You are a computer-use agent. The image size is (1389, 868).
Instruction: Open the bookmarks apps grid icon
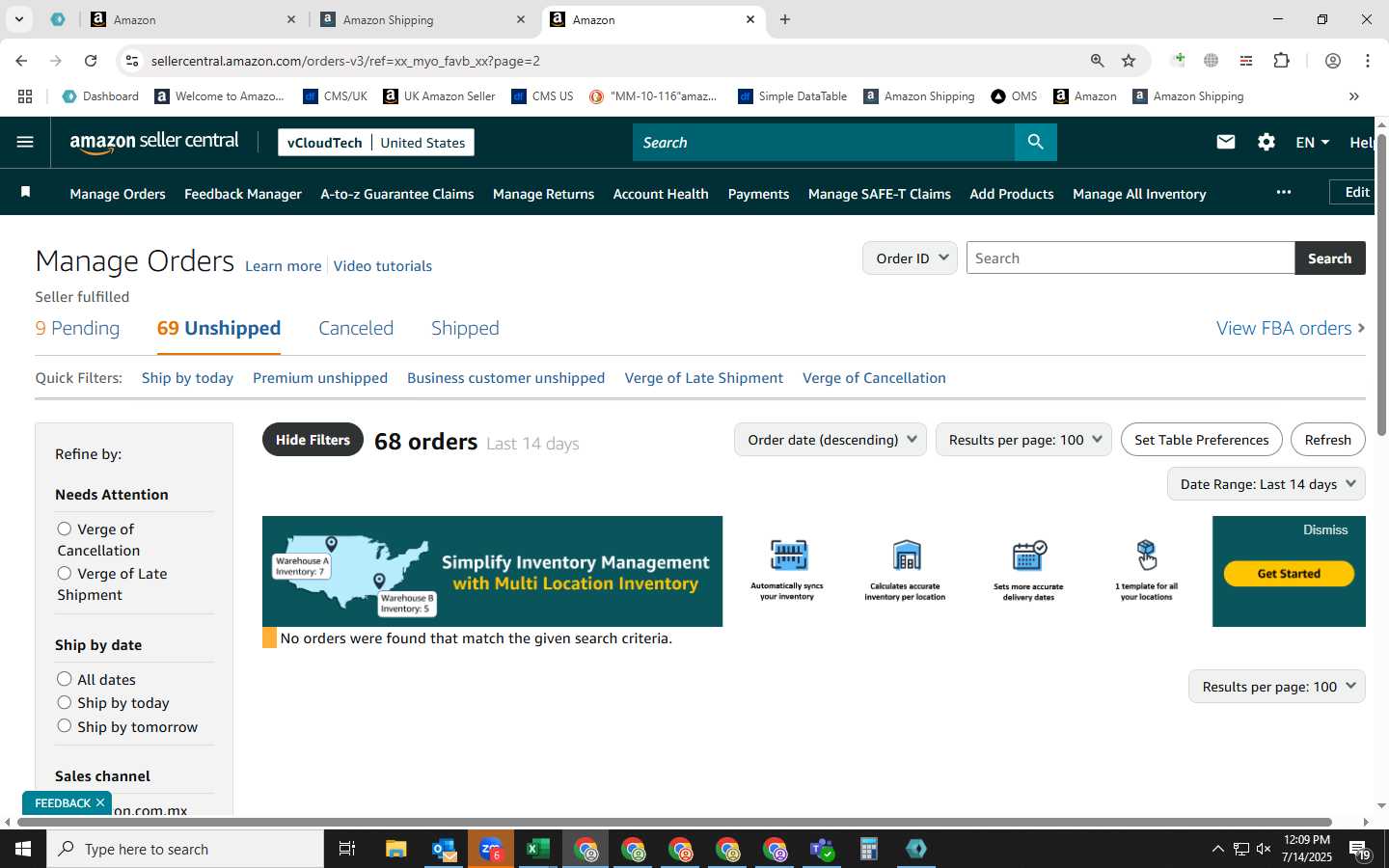25,96
